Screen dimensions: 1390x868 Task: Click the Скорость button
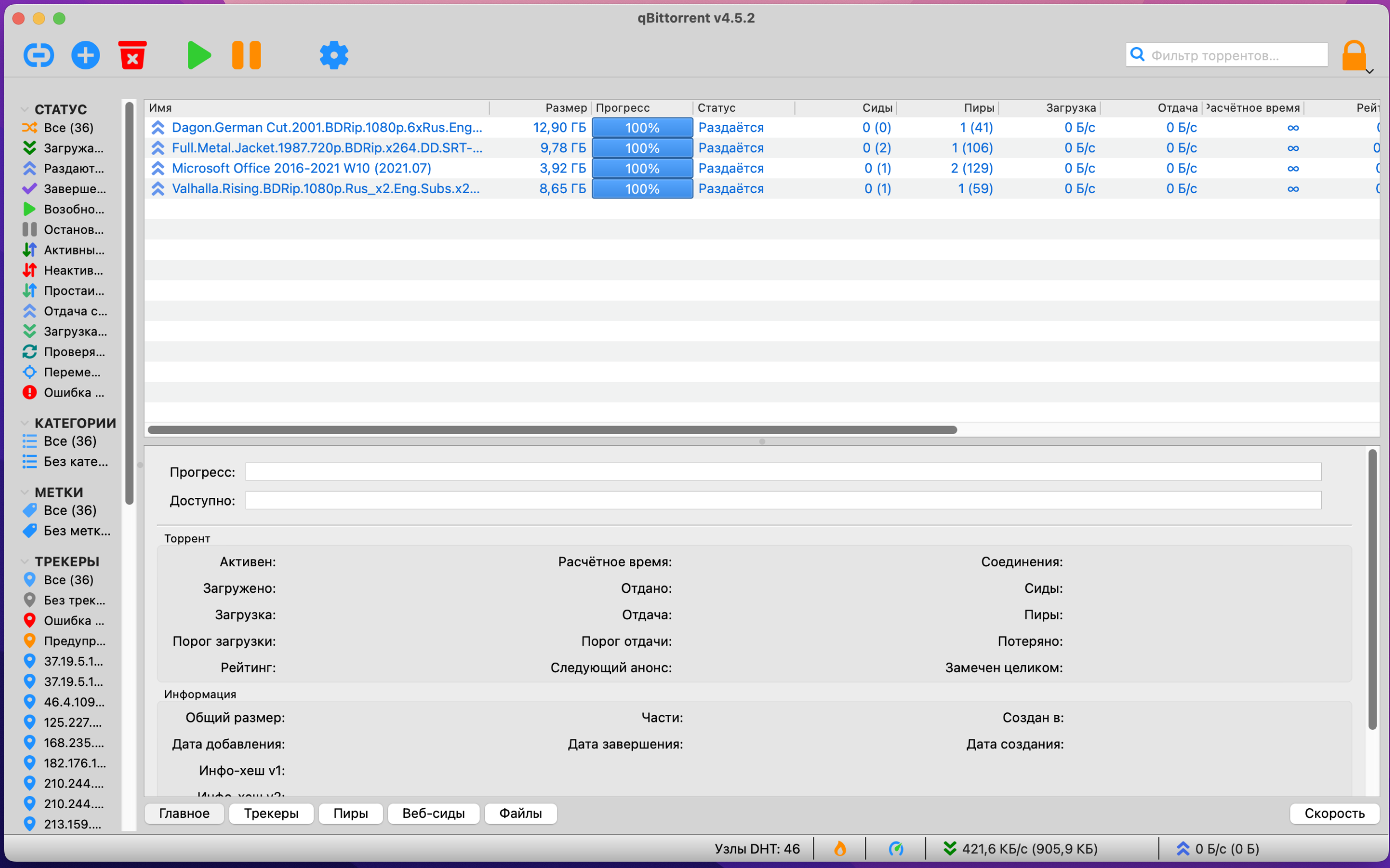[1334, 813]
